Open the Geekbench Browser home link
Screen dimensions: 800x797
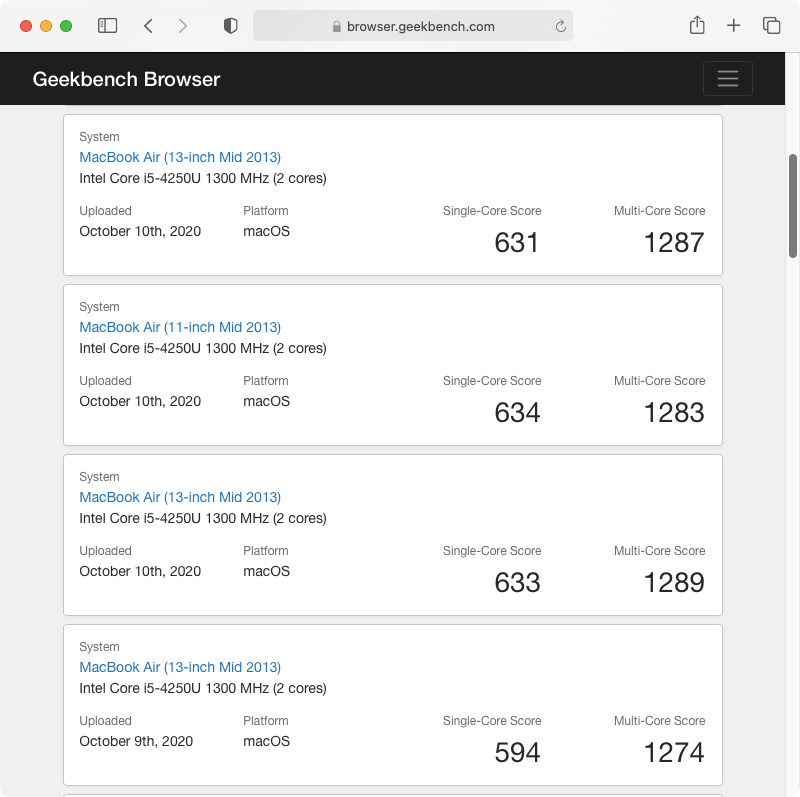click(126, 79)
